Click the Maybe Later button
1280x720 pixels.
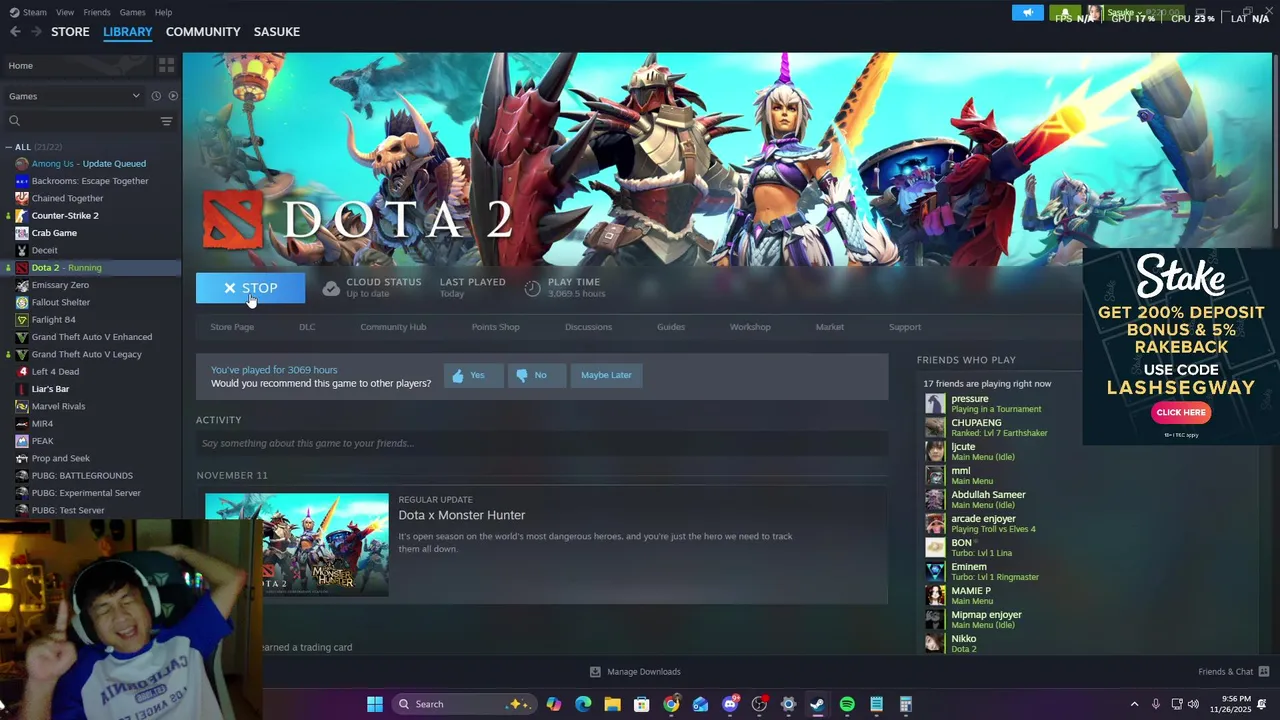click(x=606, y=375)
